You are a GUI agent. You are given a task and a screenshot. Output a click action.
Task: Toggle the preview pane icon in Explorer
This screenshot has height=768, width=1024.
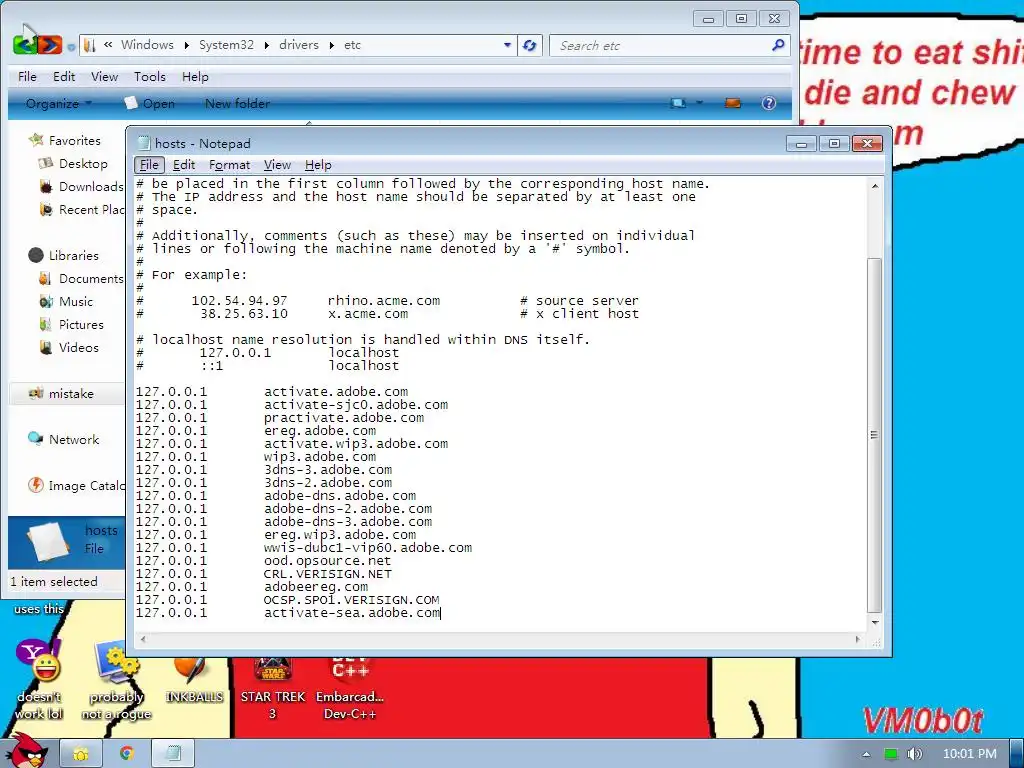coord(733,103)
